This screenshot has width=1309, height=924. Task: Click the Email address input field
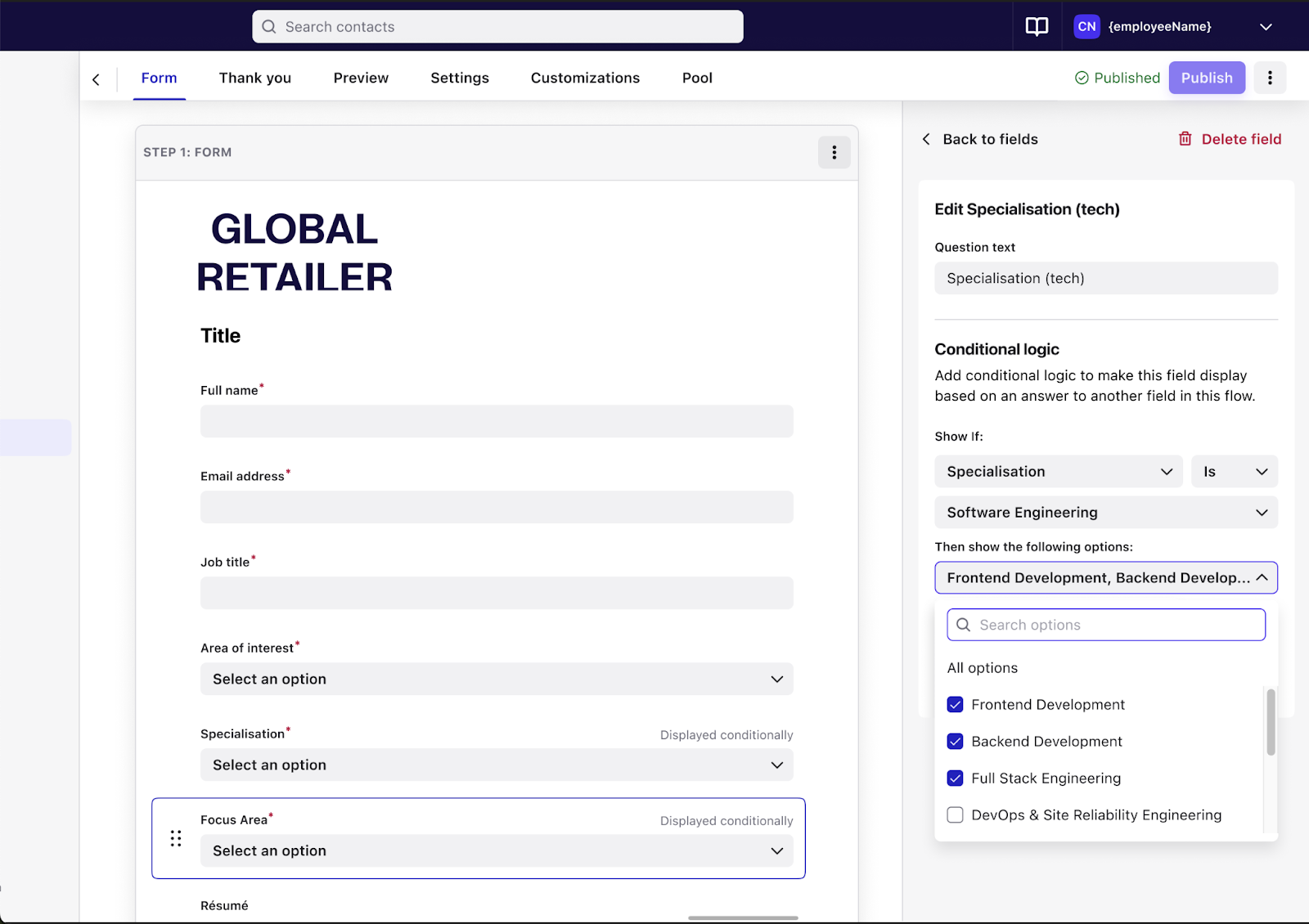click(497, 507)
